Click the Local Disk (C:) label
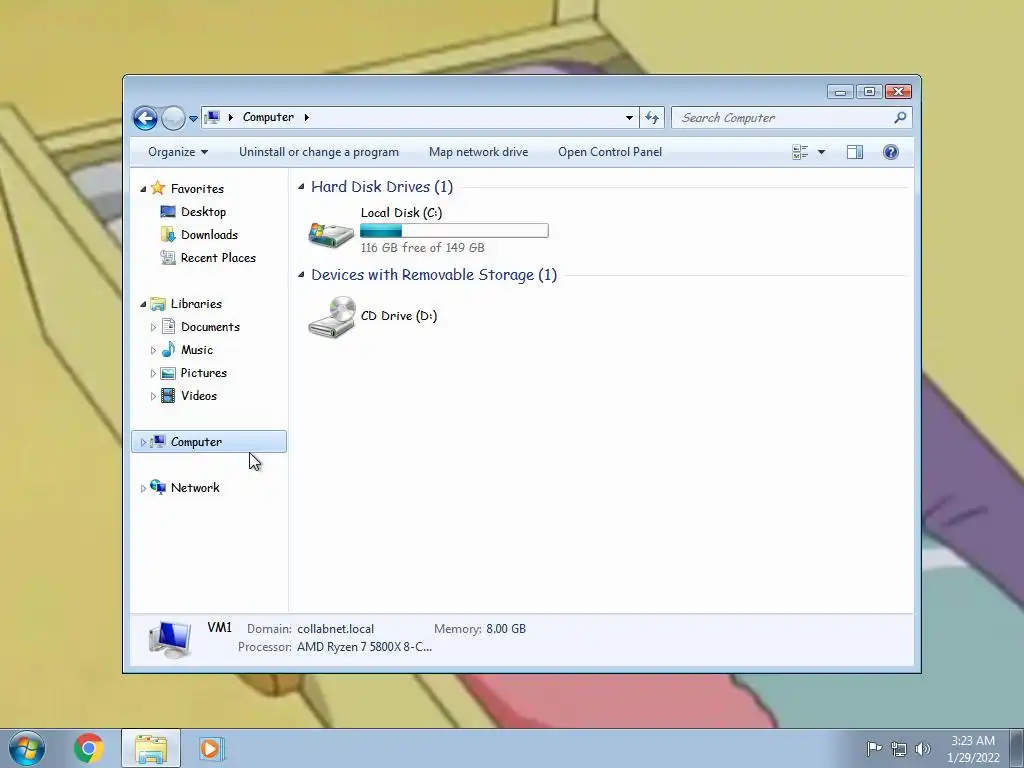 coord(401,213)
